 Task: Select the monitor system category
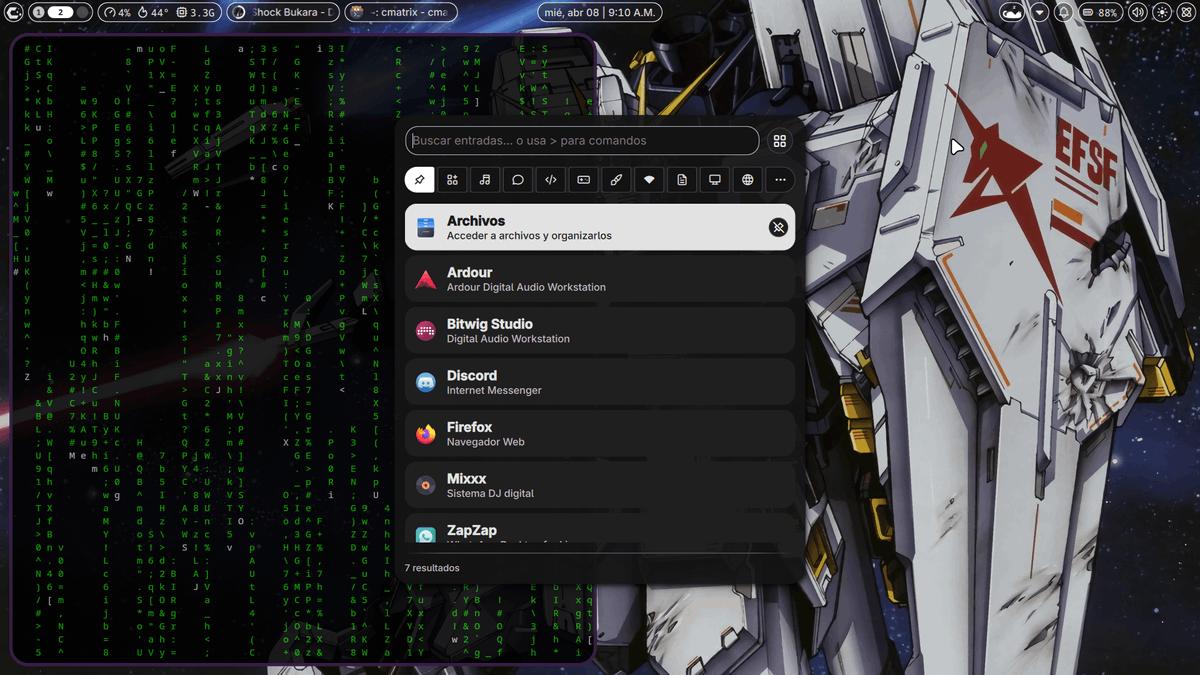(714, 180)
